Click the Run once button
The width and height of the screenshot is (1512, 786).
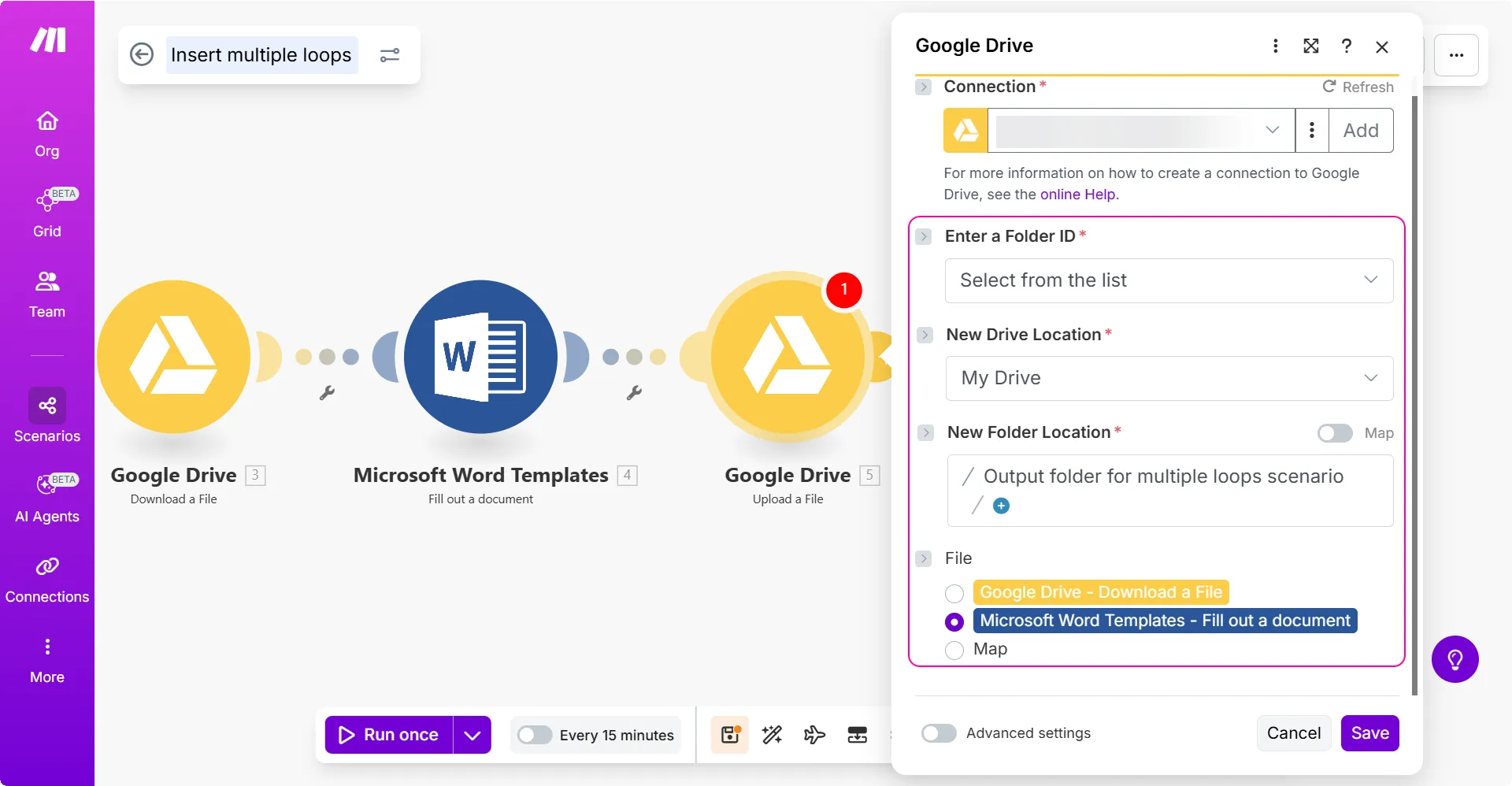pos(389,735)
